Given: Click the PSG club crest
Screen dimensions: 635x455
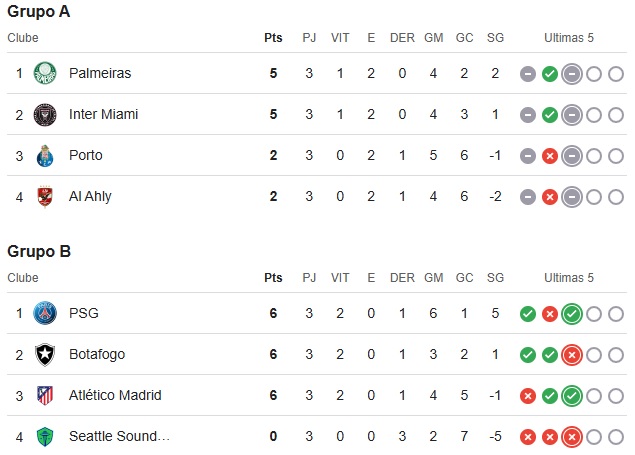Looking at the screenshot, I should [45, 313].
